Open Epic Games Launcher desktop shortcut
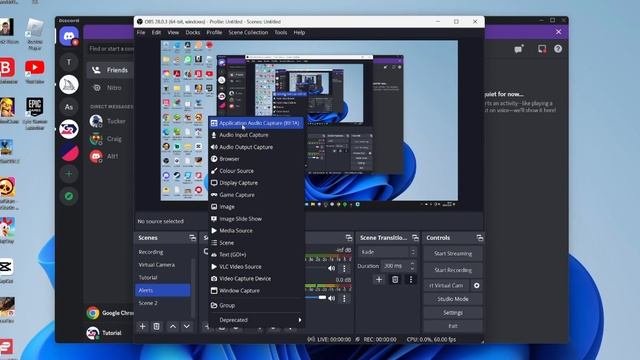Screen dimensions: 640x360 (35, 113)
